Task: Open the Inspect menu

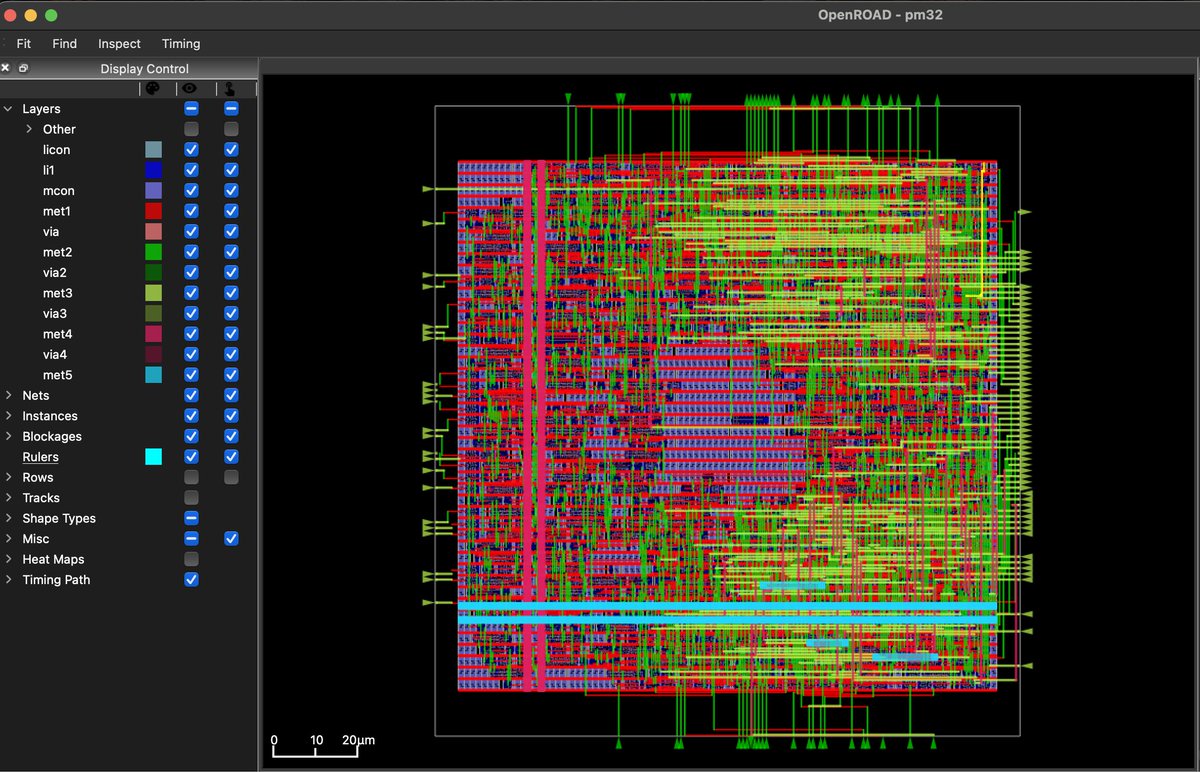Action: (120, 44)
